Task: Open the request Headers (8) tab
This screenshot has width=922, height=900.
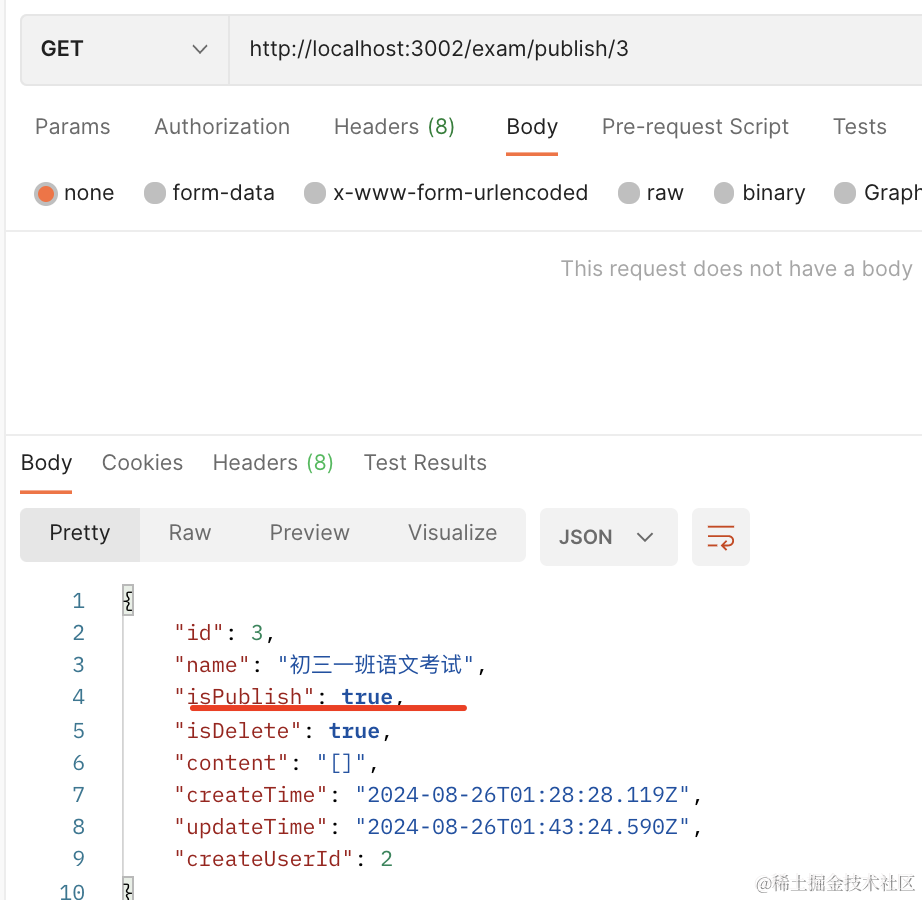Action: click(x=394, y=127)
